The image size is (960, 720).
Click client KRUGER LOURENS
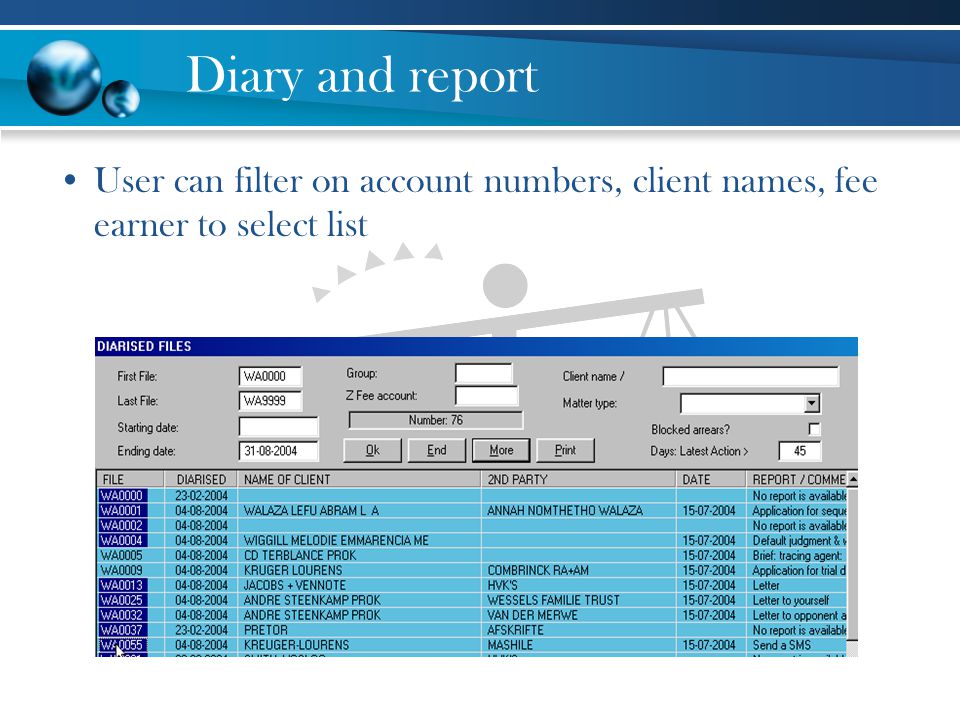tap(293, 570)
